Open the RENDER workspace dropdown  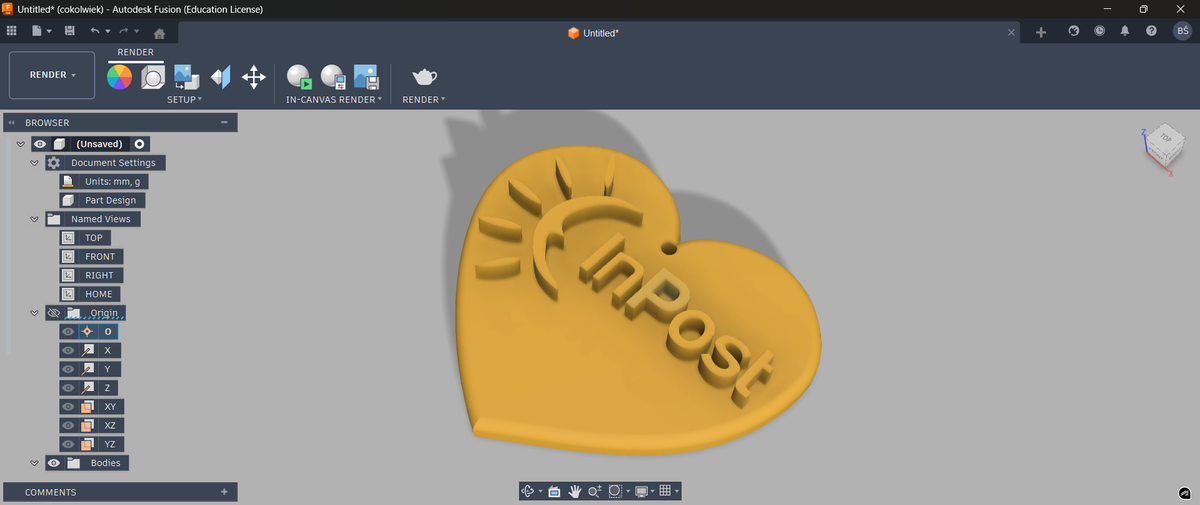point(52,75)
